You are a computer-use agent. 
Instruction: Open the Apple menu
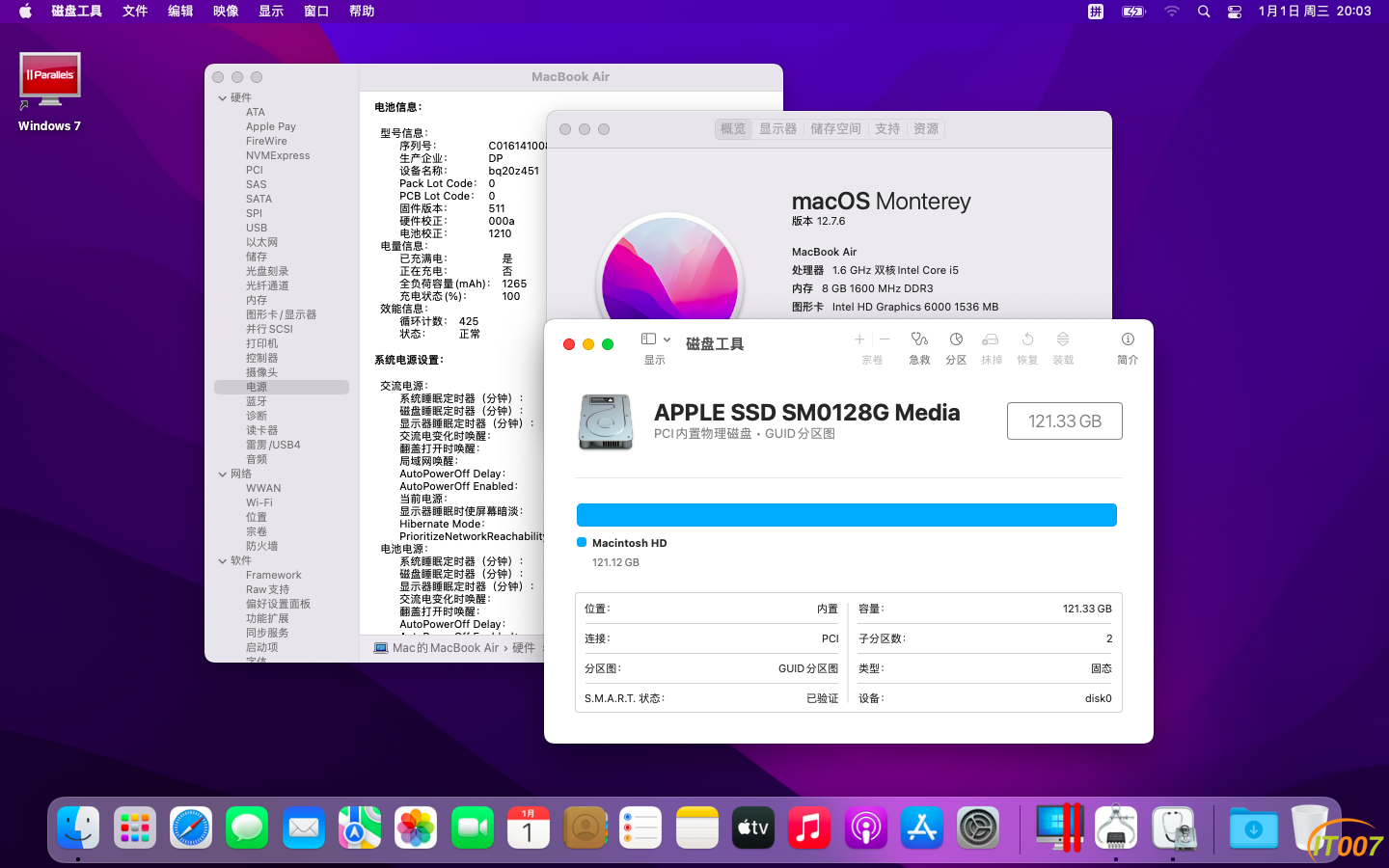coord(25,11)
